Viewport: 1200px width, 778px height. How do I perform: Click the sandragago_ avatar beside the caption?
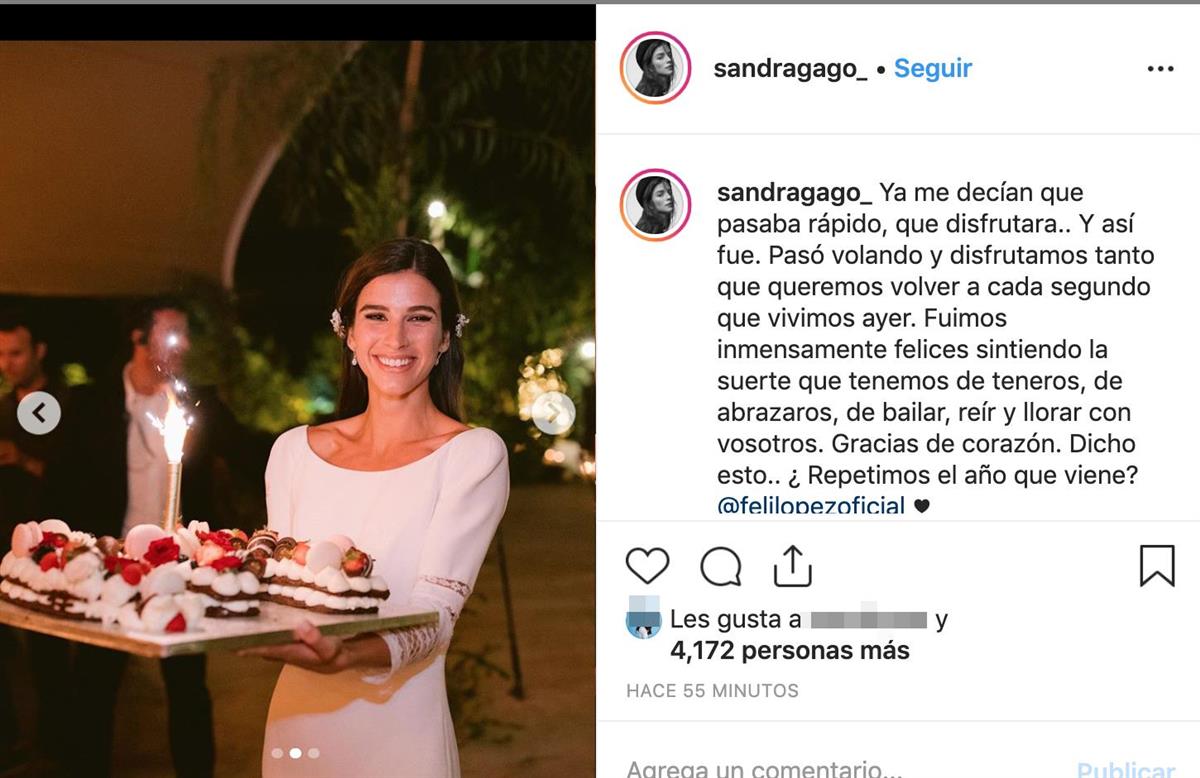(x=656, y=205)
